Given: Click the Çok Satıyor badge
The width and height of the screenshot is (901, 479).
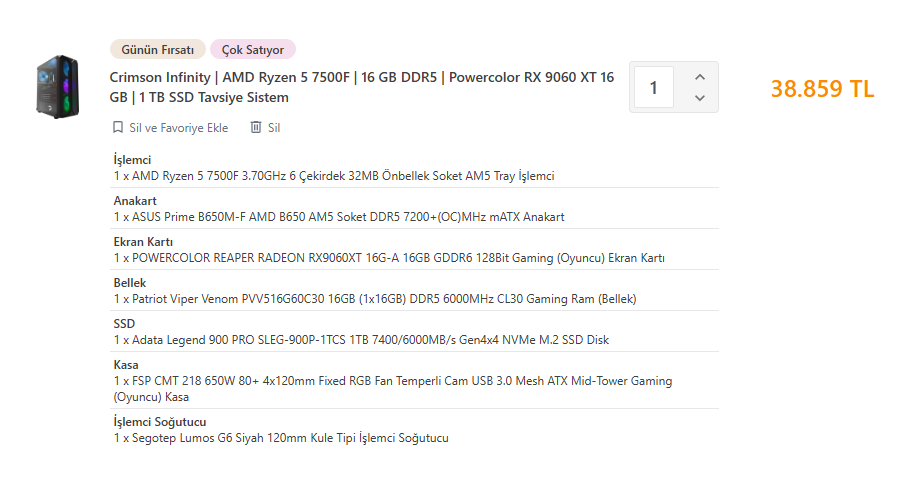Looking at the screenshot, I should pyautogui.click(x=253, y=49).
